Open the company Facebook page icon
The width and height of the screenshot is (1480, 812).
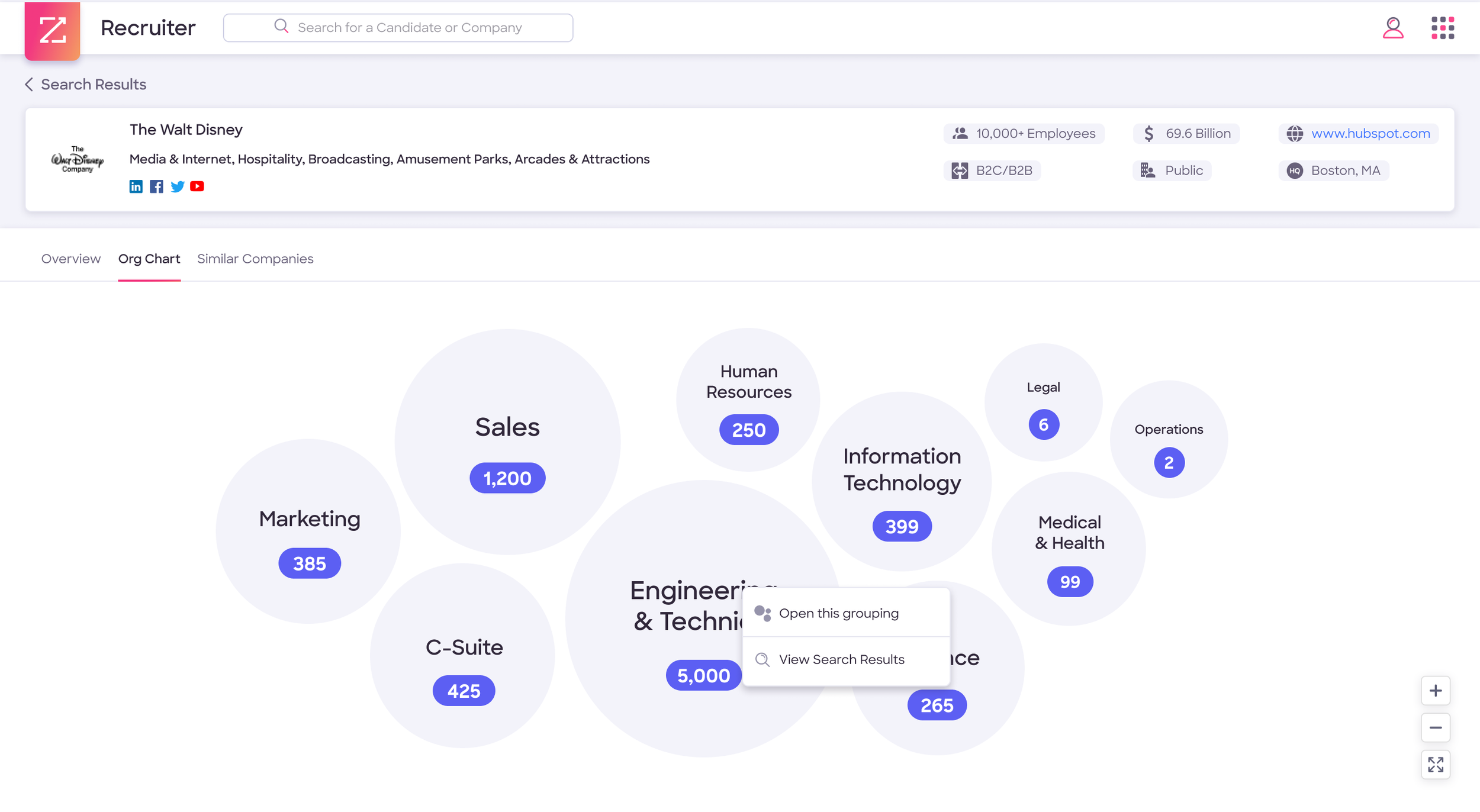(x=156, y=186)
